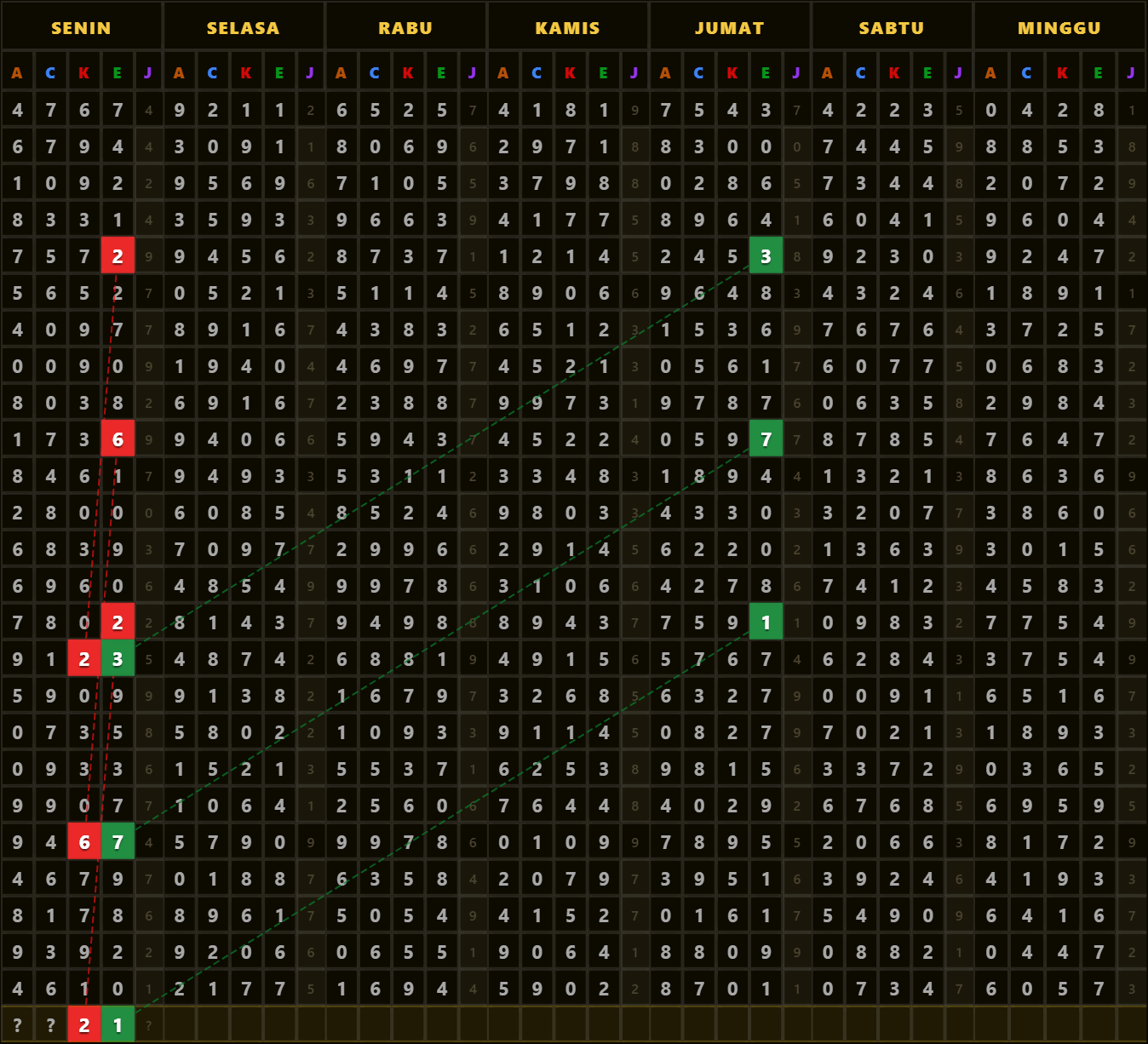Click the orange A column header under SENIN
1148x1044 pixels.
[17, 72]
